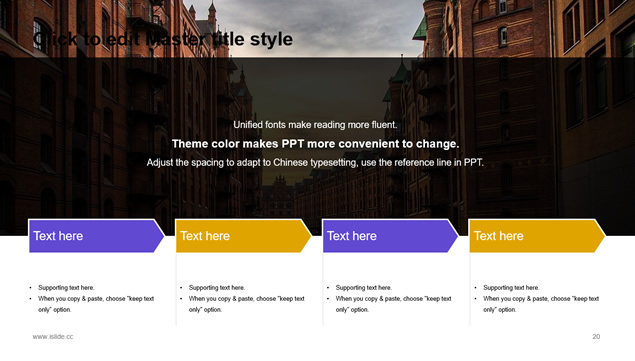Click 'Supporting text here.' under first purple arrow
Viewport: 635px width, 361px height.
66,288
